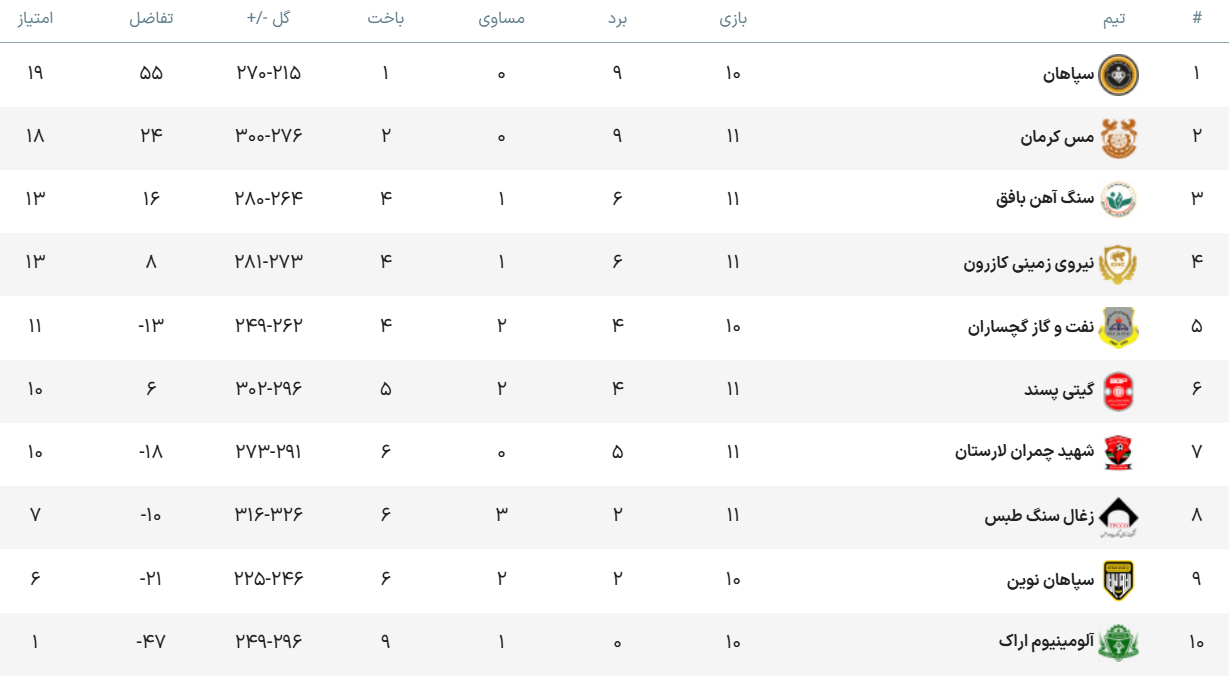Select the زغال سنگ طبس team name
Image resolution: width=1229 pixels, height=693 pixels.
click(x=1039, y=516)
